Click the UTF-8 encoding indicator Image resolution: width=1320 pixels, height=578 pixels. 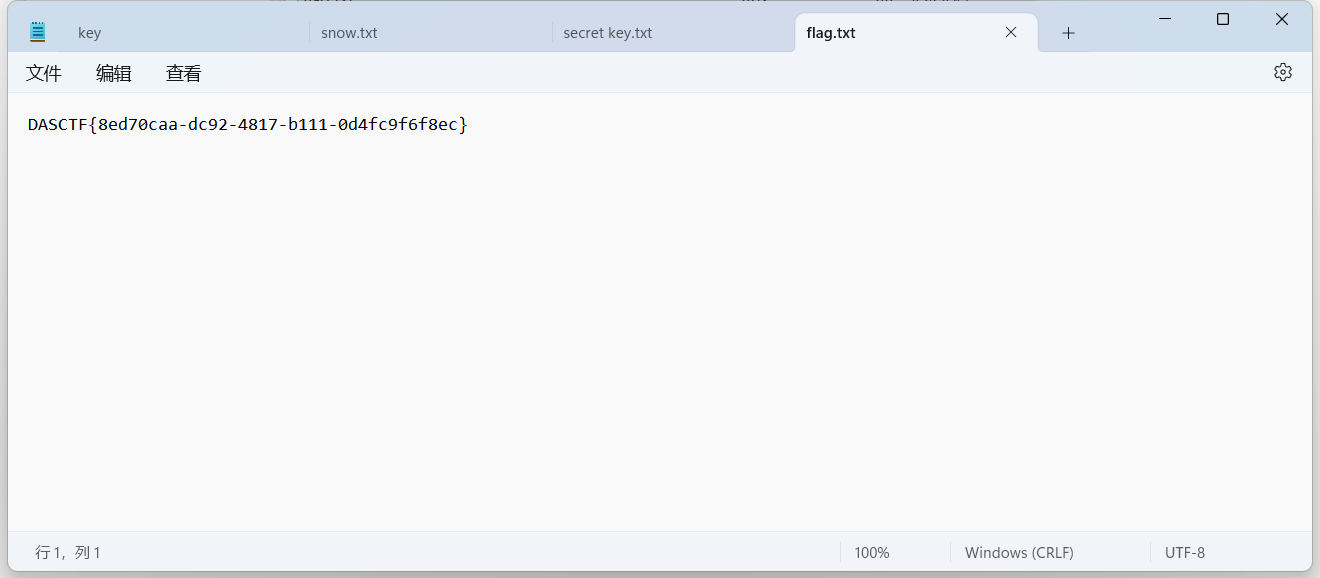1185,552
